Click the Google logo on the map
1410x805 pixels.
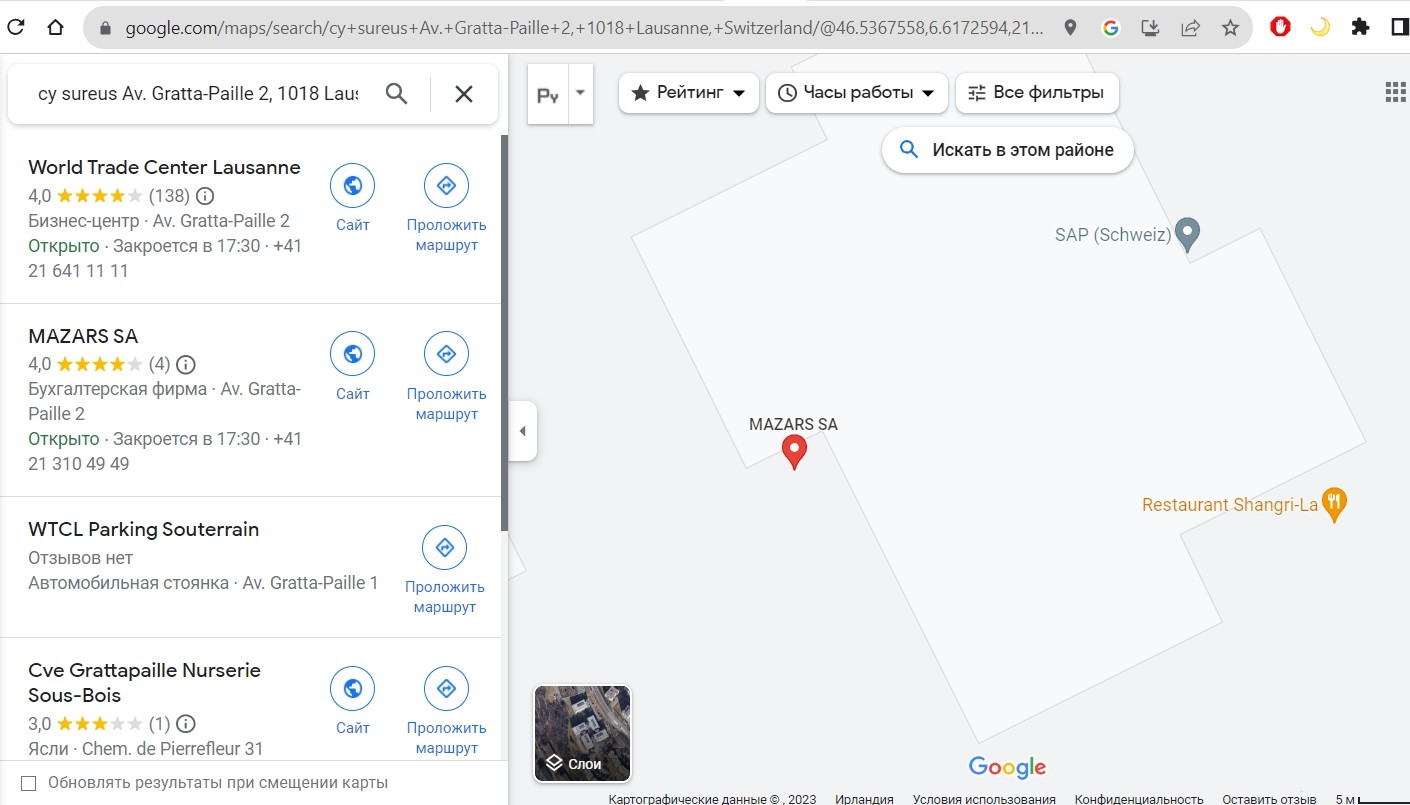(1007, 767)
